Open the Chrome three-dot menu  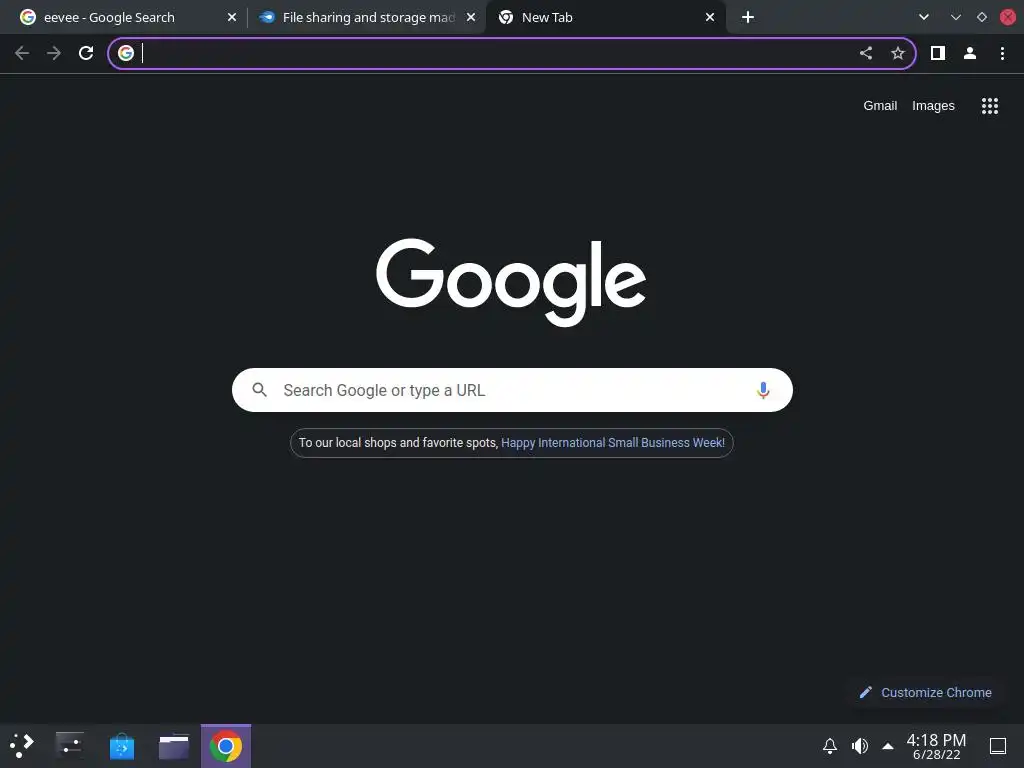point(1002,53)
